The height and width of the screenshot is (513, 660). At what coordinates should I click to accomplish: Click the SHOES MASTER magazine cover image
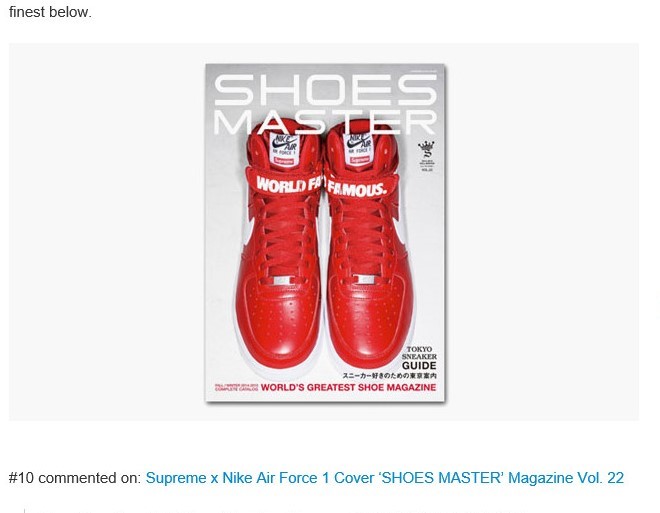pos(325,233)
